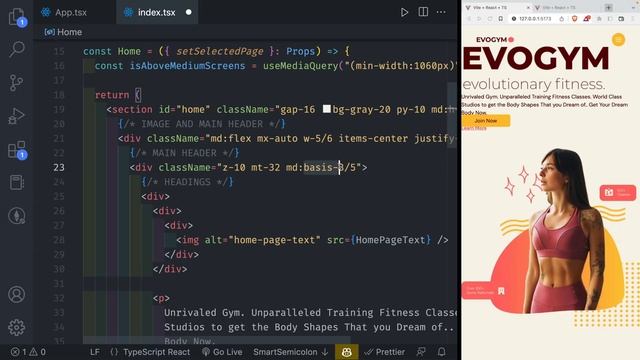Open the browser extensions puzzle icon

pyautogui.click(x=599, y=19)
